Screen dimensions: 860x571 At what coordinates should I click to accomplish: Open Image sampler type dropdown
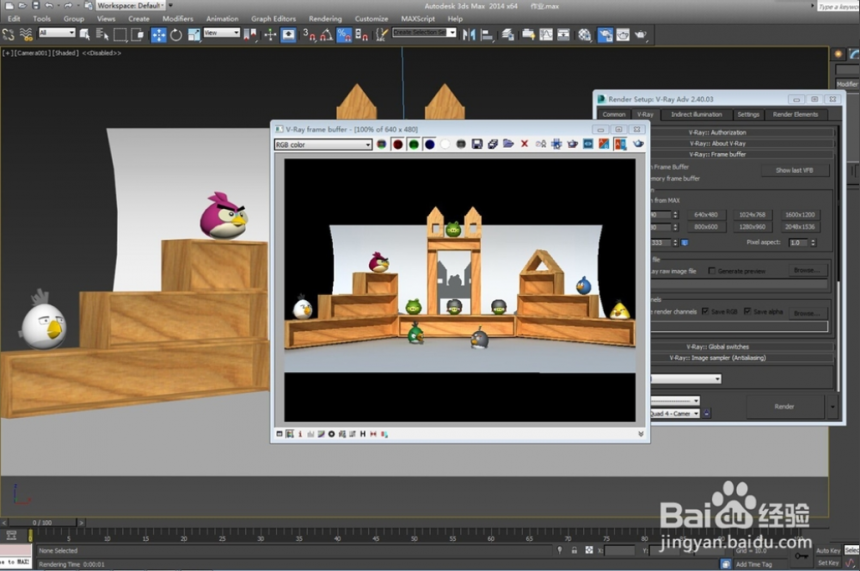[686, 379]
